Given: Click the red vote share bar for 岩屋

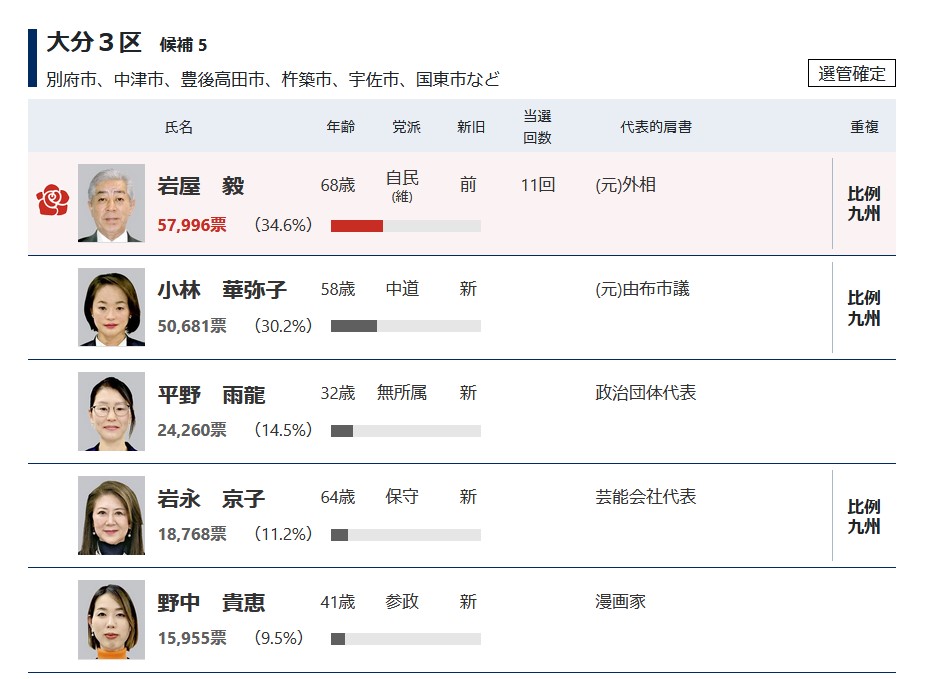Looking at the screenshot, I should [x=357, y=226].
